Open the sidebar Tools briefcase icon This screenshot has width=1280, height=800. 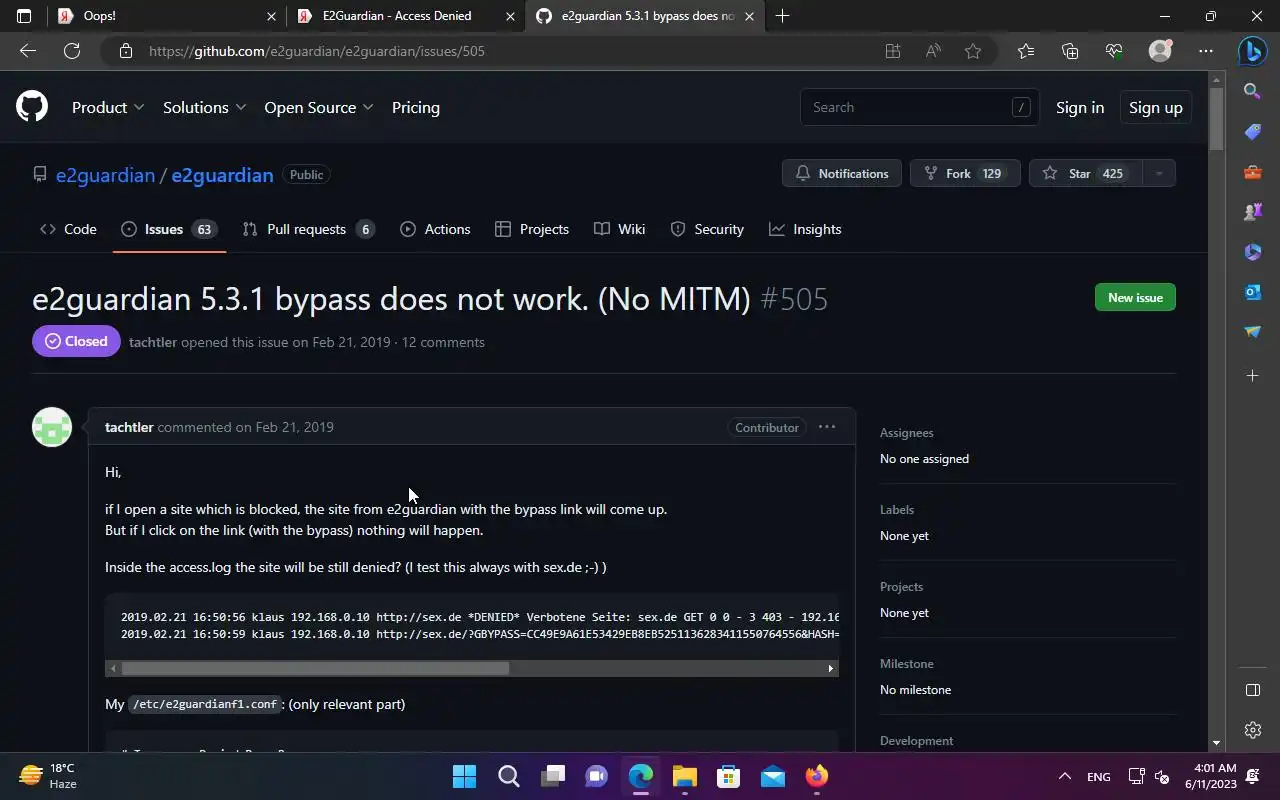pyautogui.click(x=1252, y=171)
